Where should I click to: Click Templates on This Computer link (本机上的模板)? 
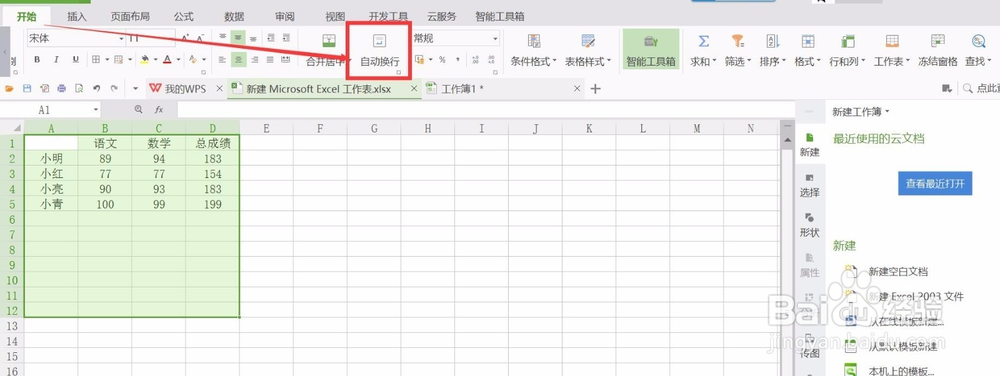point(902,371)
